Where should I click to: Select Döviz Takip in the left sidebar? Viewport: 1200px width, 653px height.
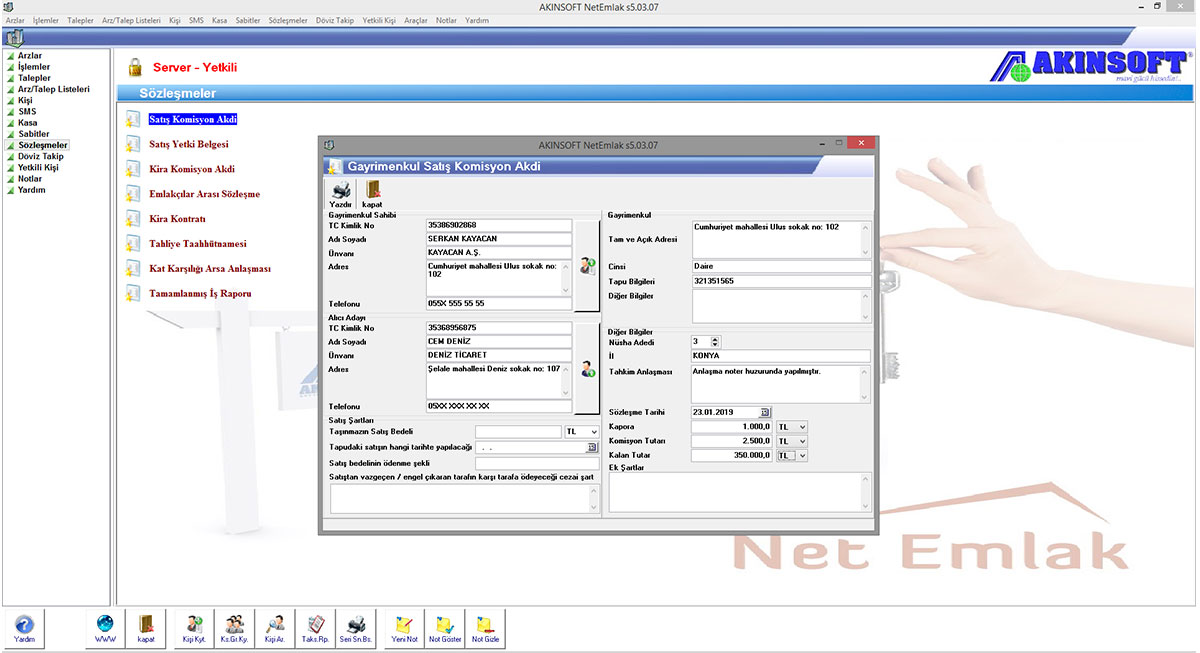pyautogui.click(x=42, y=156)
